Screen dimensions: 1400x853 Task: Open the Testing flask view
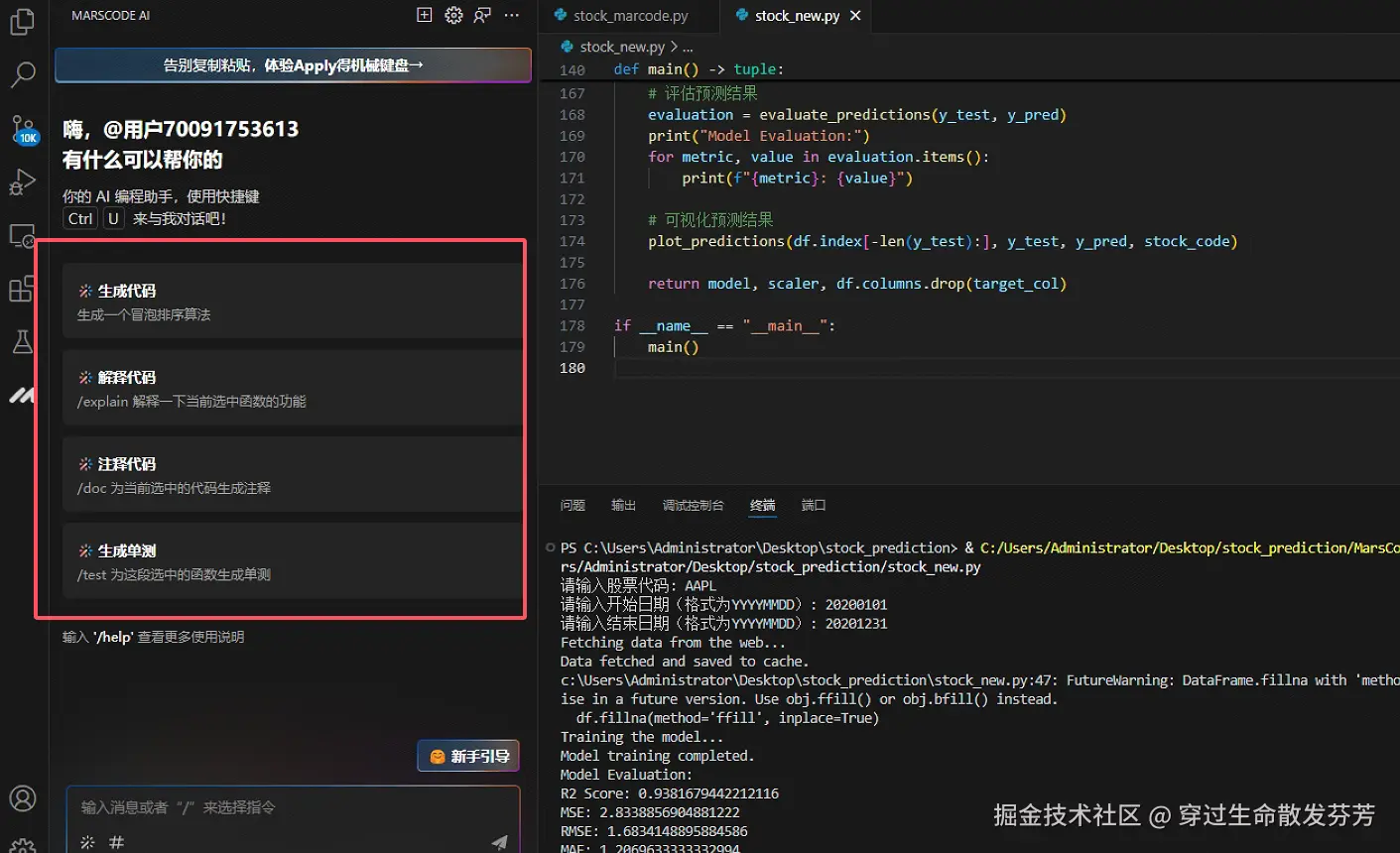22,342
